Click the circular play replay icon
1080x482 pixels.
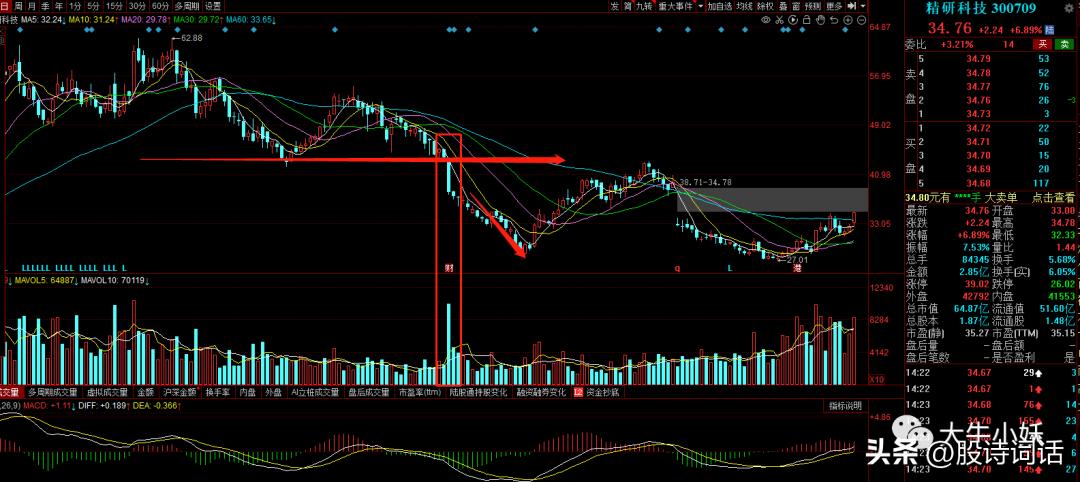click(793, 20)
